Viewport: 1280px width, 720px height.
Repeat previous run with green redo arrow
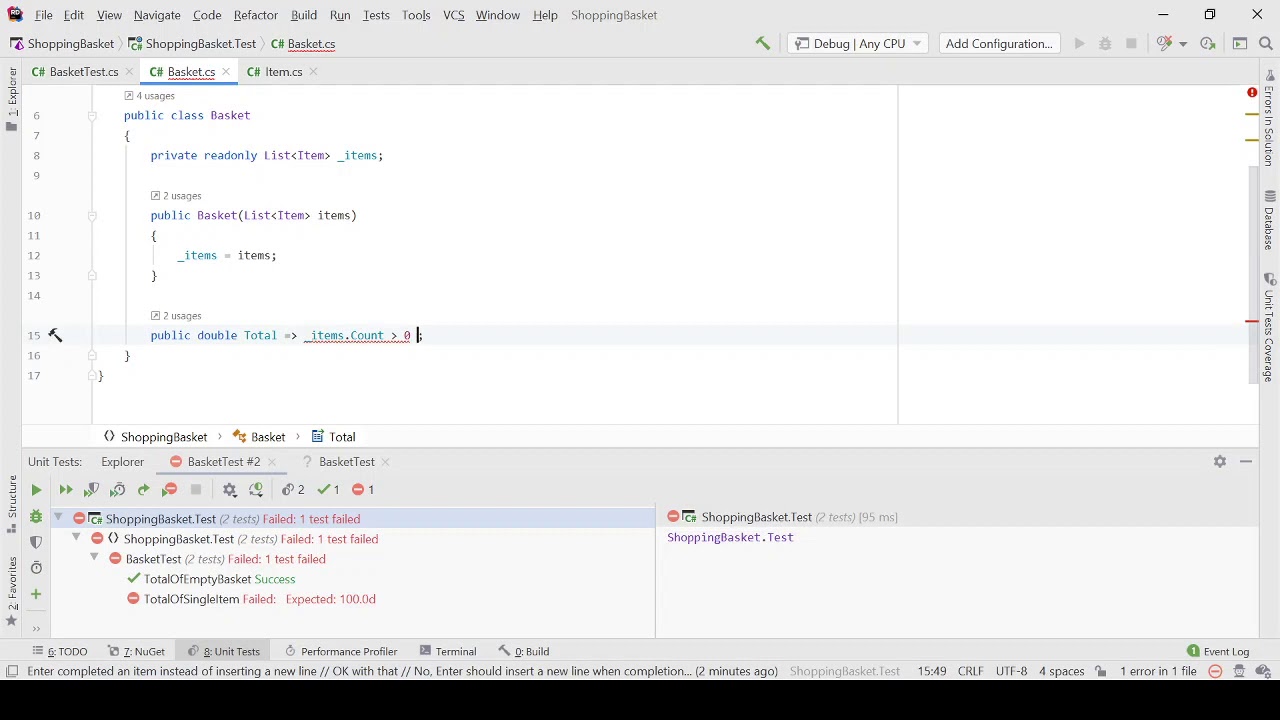tap(143, 490)
